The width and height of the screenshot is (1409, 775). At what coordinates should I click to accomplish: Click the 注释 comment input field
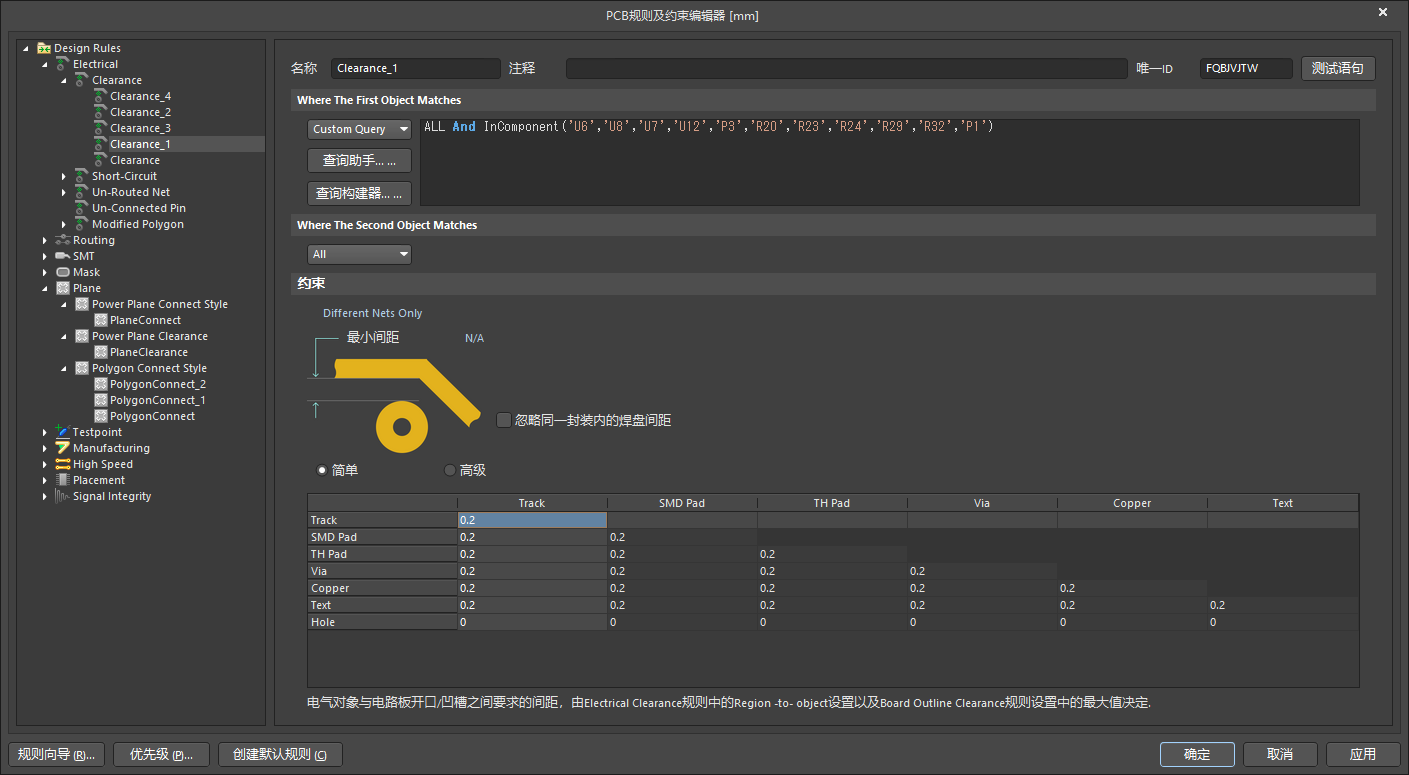(847, 68)
